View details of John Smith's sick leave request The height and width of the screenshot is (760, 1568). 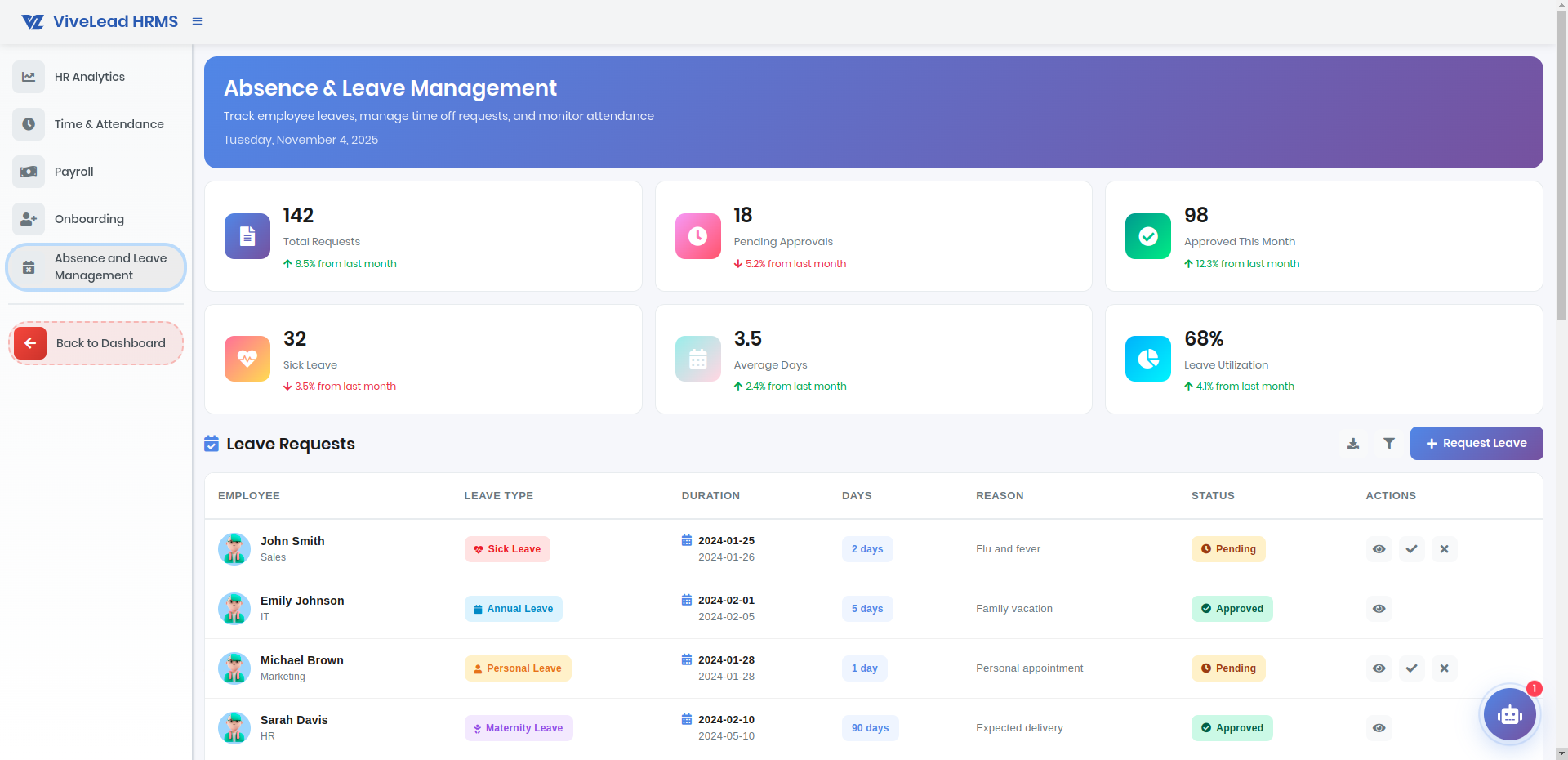click(1379, 549)
